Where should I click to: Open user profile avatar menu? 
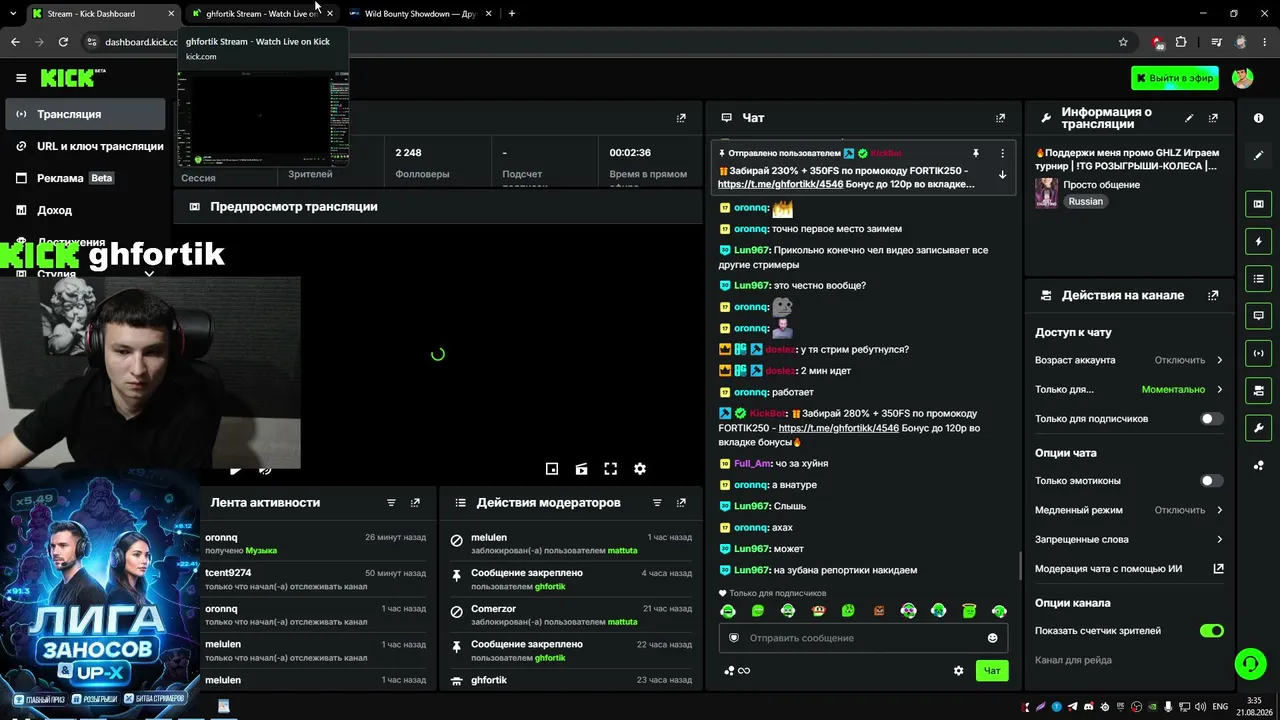(x=1242, y=78)
